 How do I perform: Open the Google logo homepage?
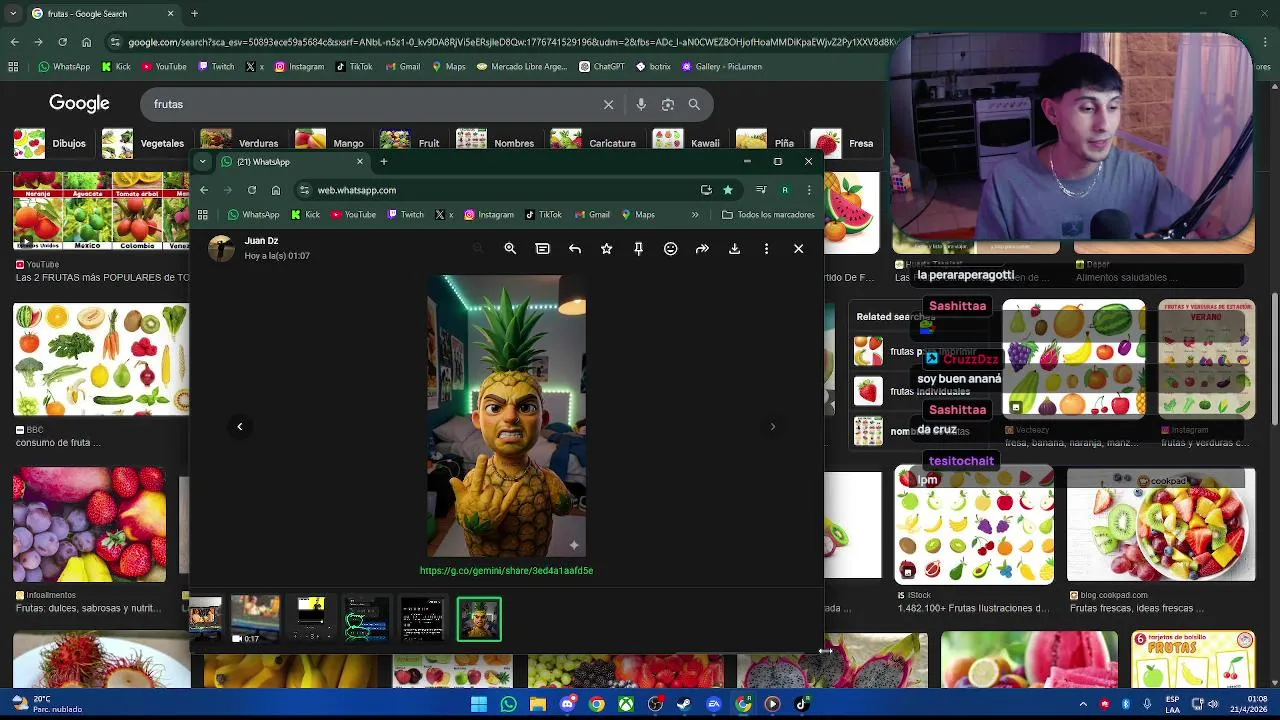(x=79, y=103)
